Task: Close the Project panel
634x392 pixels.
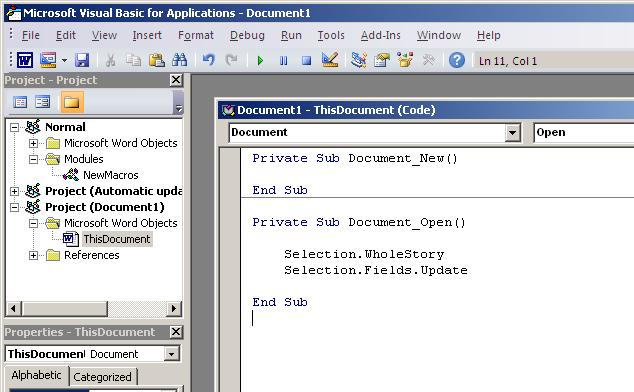Action: (176, 80)
